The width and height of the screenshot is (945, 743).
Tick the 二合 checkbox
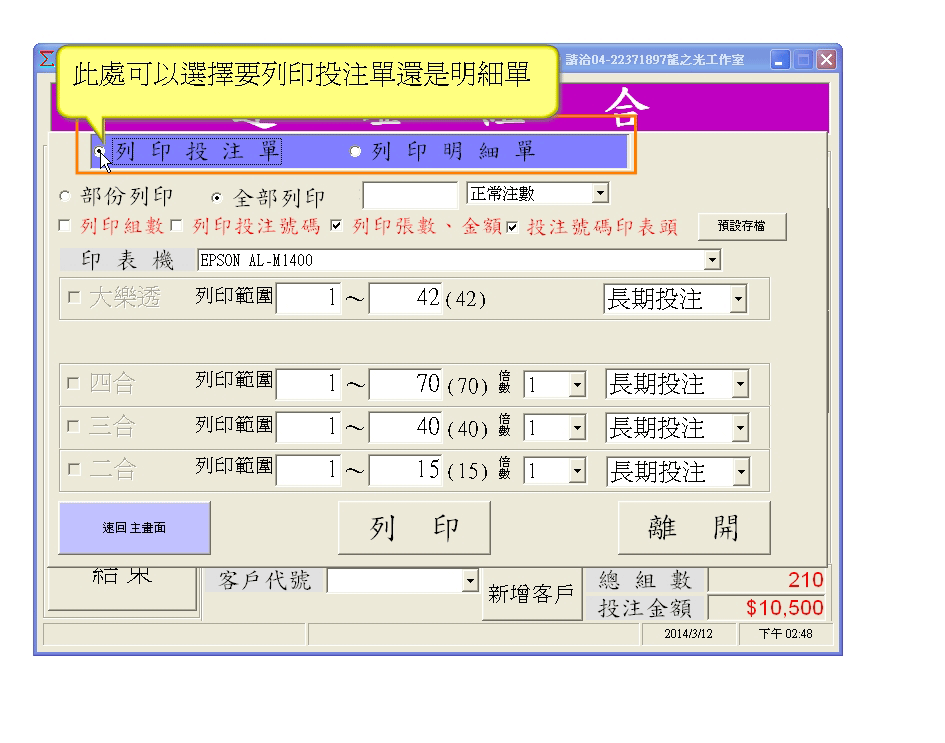pyautogui.click(x=74, y=469)
